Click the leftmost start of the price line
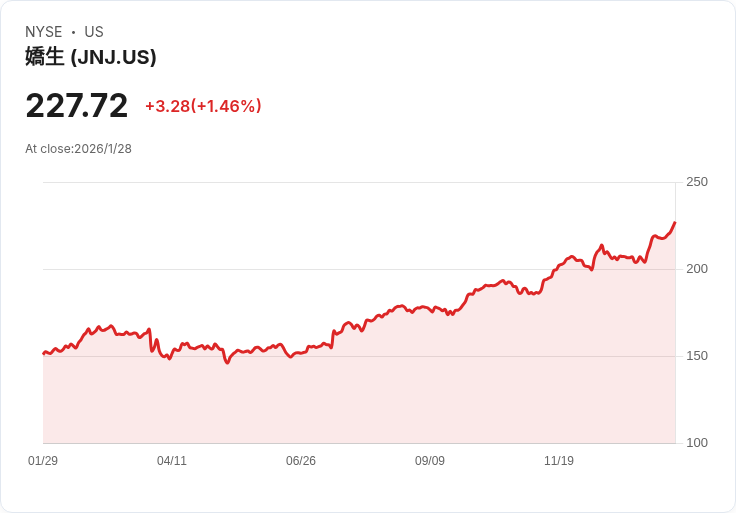 click(x=44, y=353)
